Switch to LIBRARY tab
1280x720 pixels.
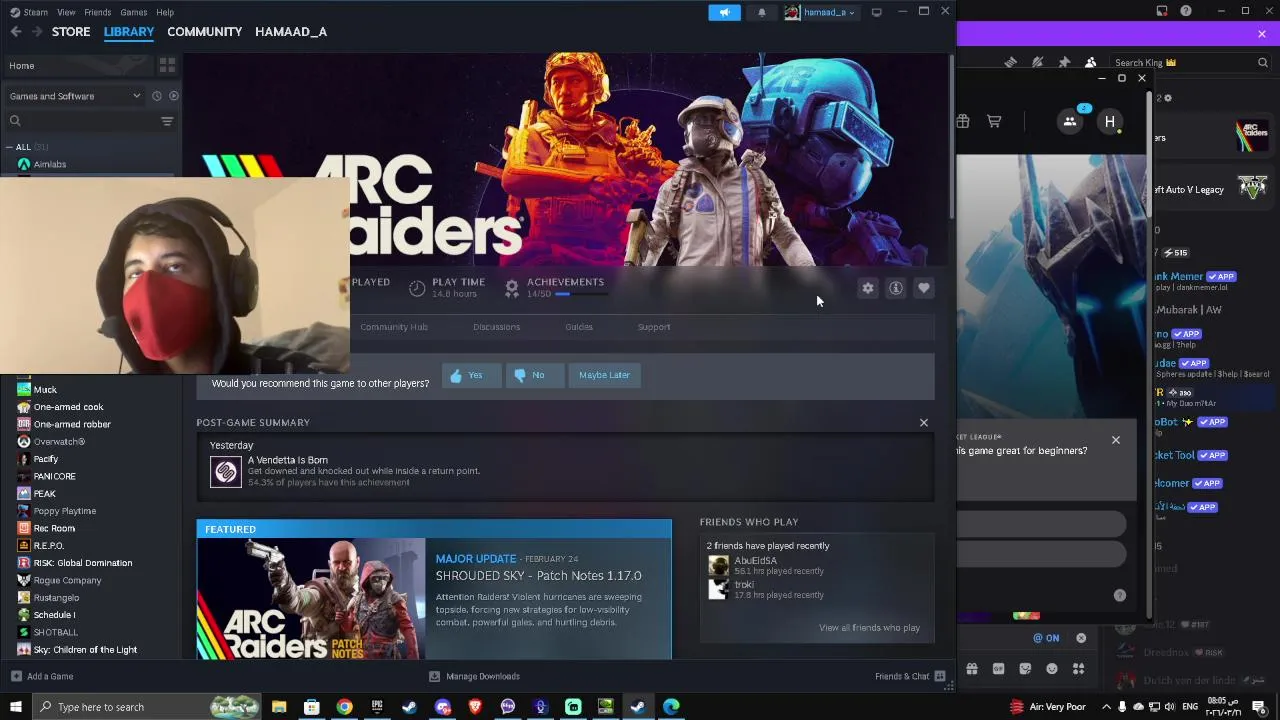point(129,32)
